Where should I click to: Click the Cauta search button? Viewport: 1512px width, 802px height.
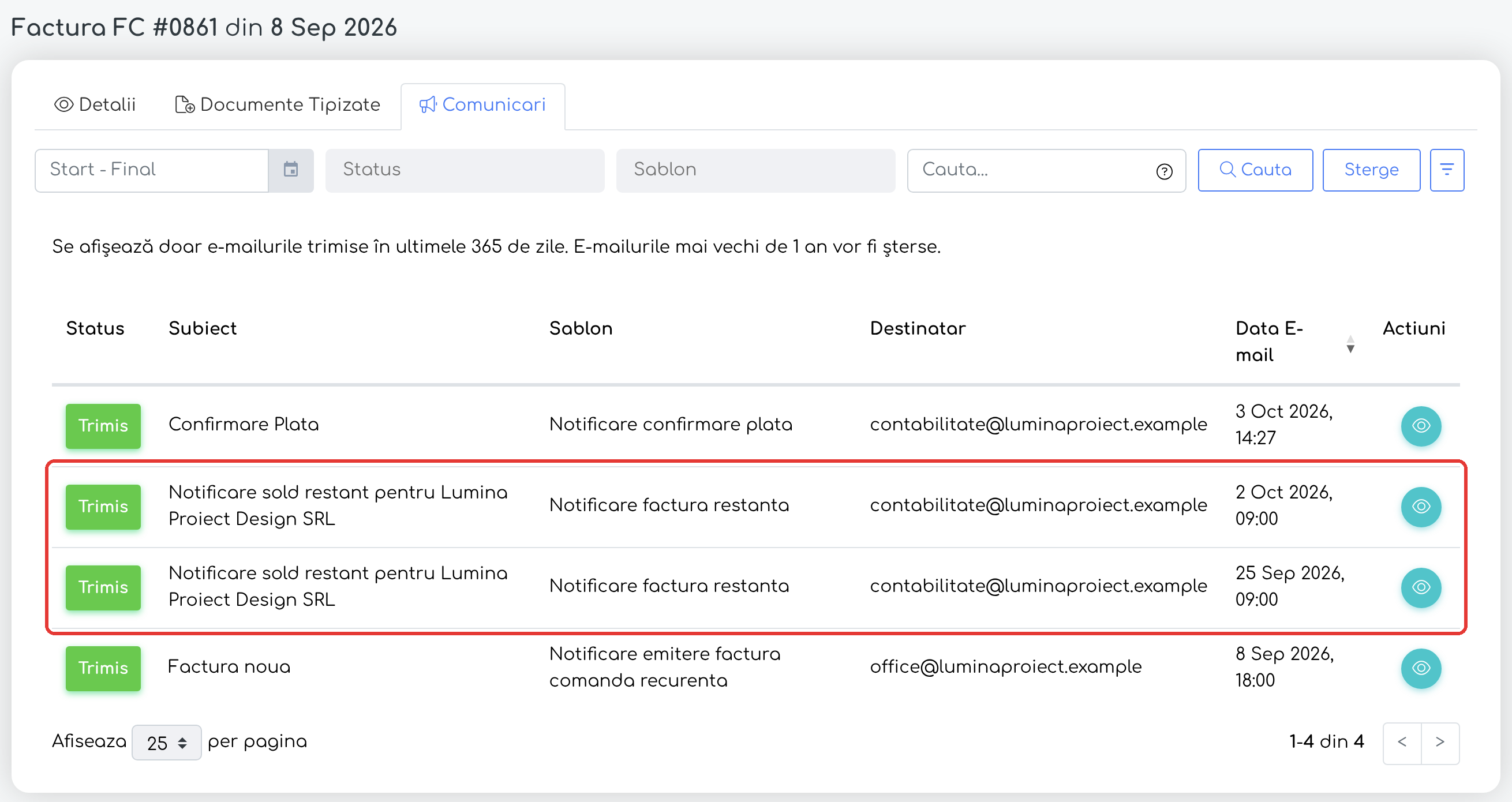tap(1255, 170)
